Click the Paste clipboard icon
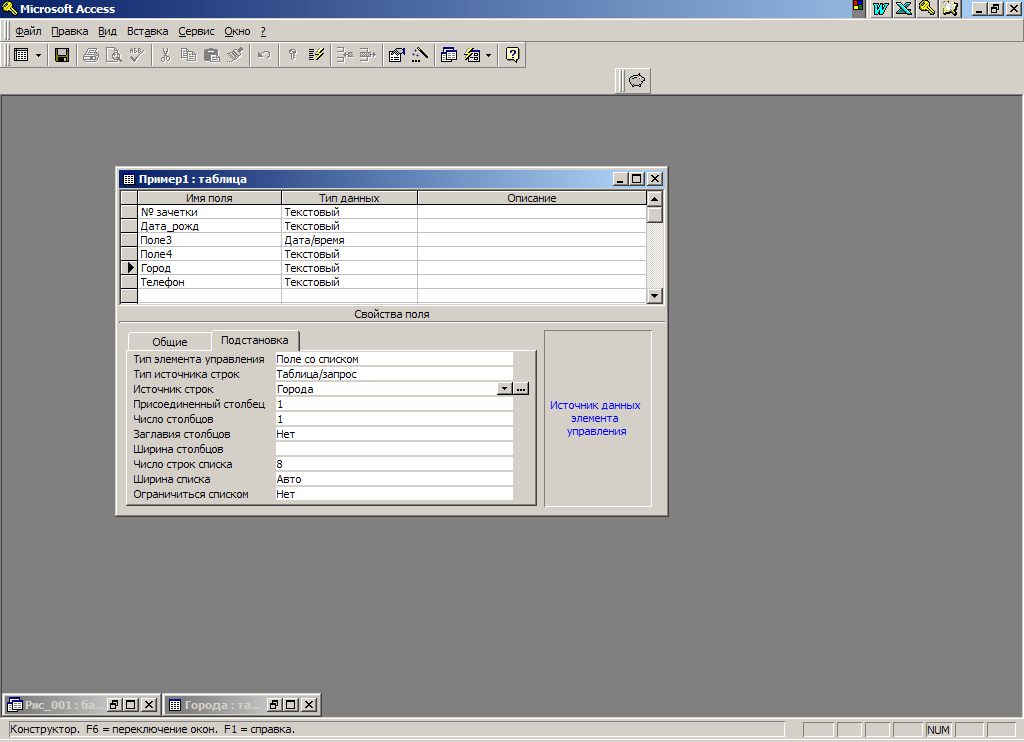Viewport: 1024px width, 742px height. [x=212, y=56]
